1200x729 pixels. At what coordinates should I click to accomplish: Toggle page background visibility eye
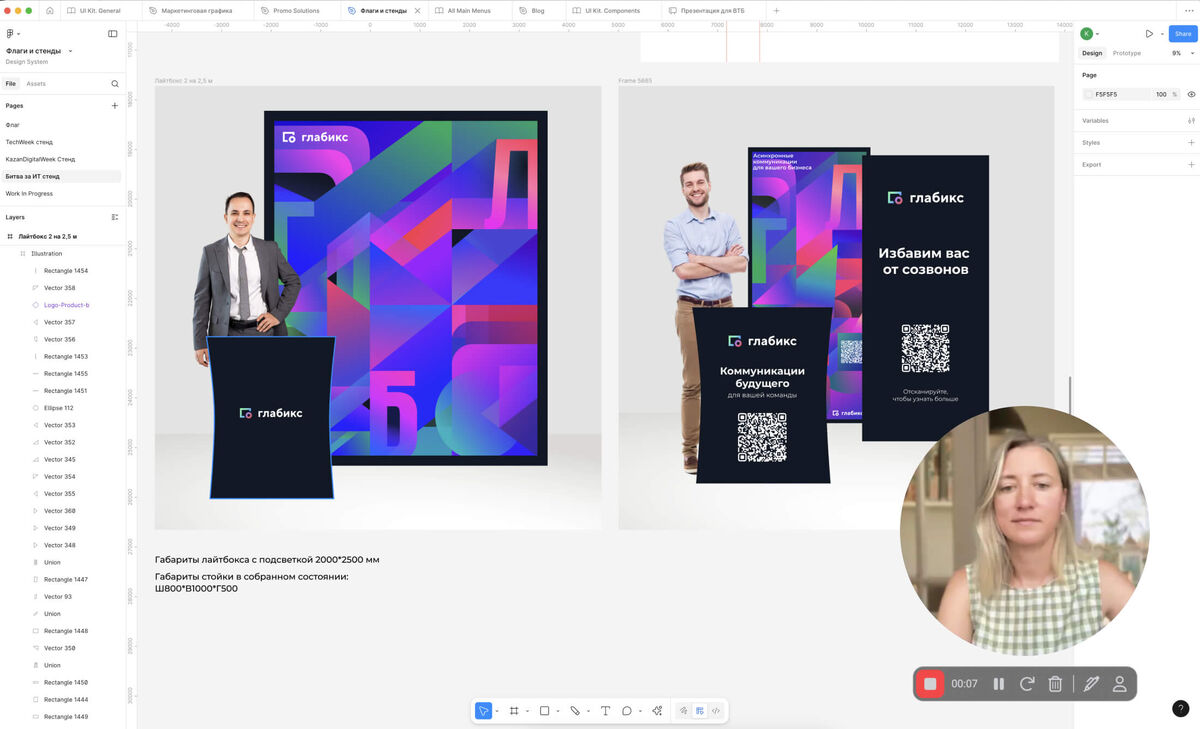(x=1191, y=94)
